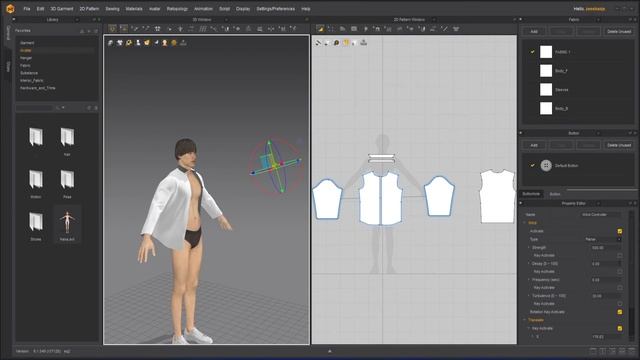Viewport: 640px width, 360px height.
Task: Open the first unnamed folder in Library
Action: pyautogui.click(x=36, y=137)
